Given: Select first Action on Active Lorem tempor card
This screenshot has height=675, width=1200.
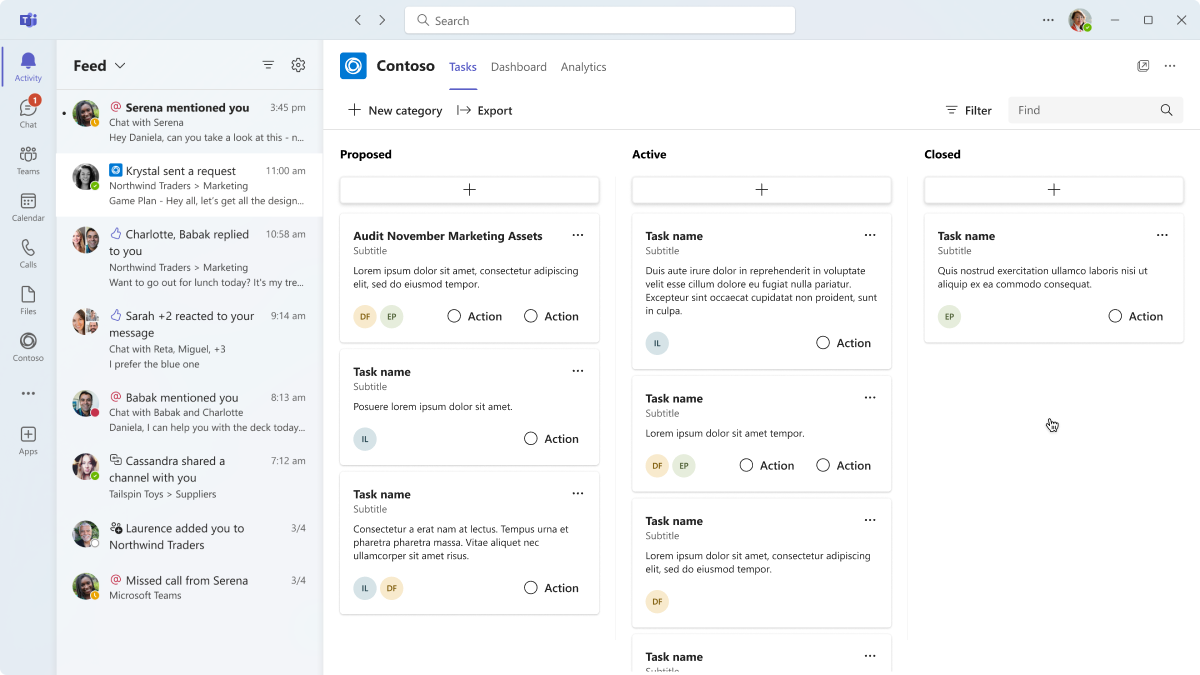Looking at the screenshot, I should 767,466.
